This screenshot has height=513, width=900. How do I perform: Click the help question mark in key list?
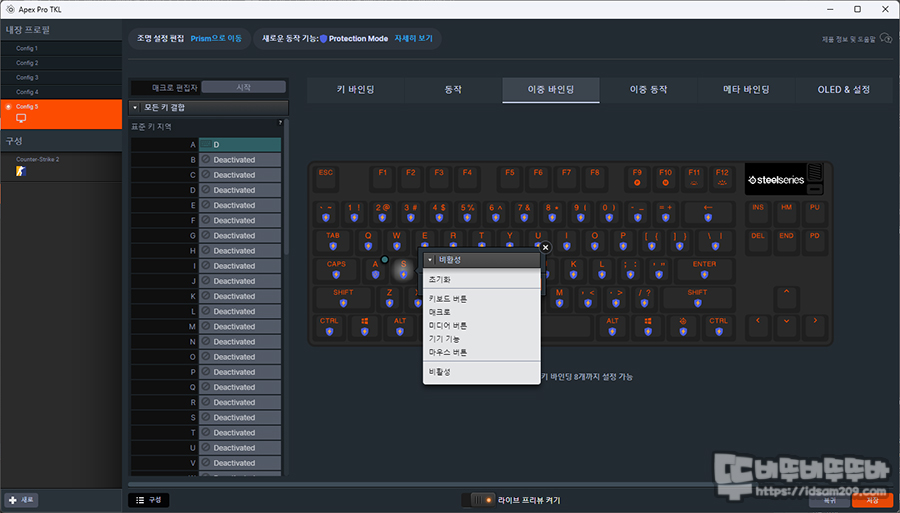tap(280, 123)
